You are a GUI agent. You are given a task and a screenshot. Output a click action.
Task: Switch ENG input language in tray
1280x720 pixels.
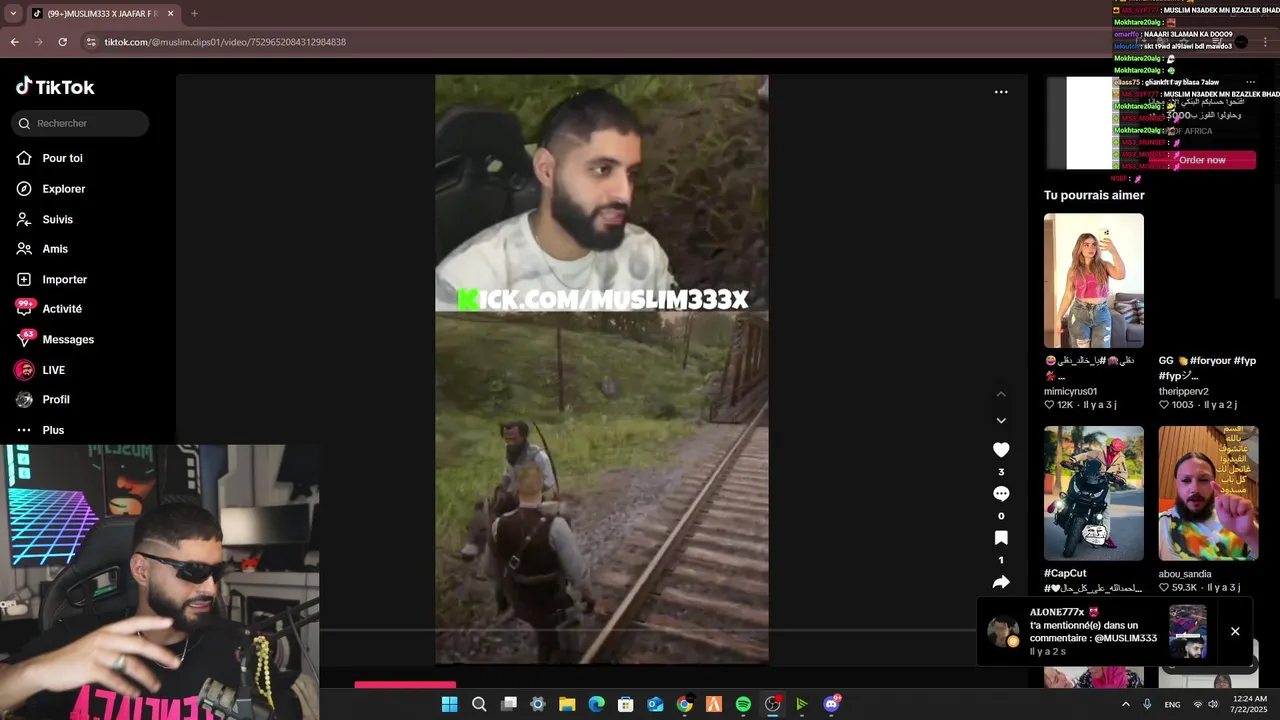1172,704
